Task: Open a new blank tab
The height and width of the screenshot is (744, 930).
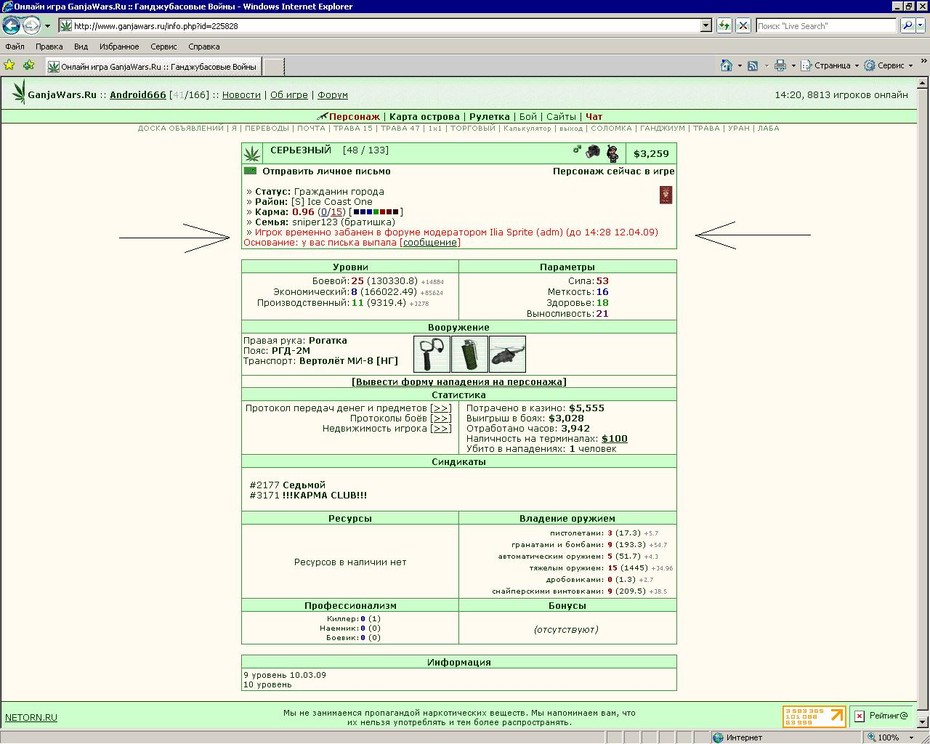Action: click(273, 66)
